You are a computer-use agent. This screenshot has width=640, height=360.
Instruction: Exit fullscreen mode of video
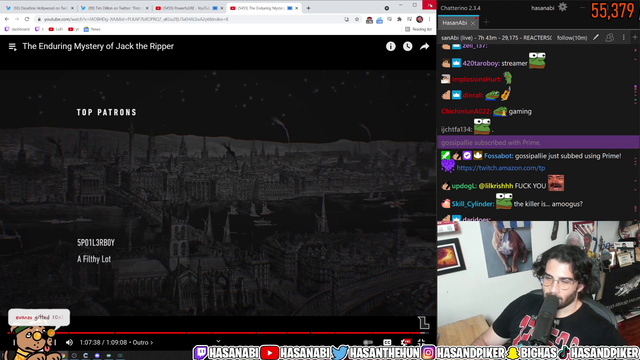[421, 342]
